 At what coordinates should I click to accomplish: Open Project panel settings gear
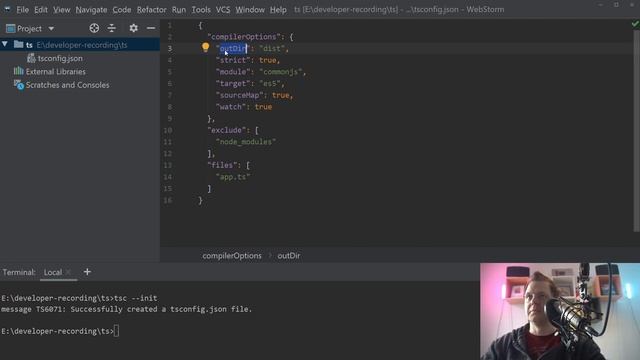pos(133,28)
